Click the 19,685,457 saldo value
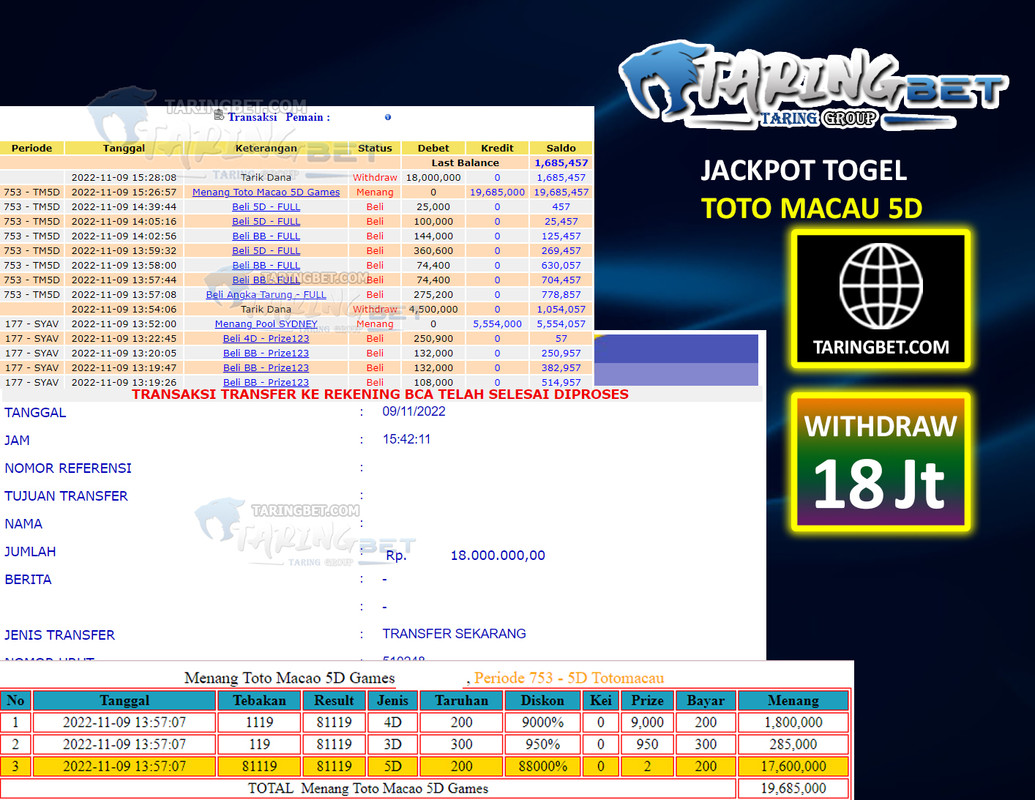Image resolution: width=1035 pixels, height=800 pixels. pyautogui.click(x=561, y=192)
